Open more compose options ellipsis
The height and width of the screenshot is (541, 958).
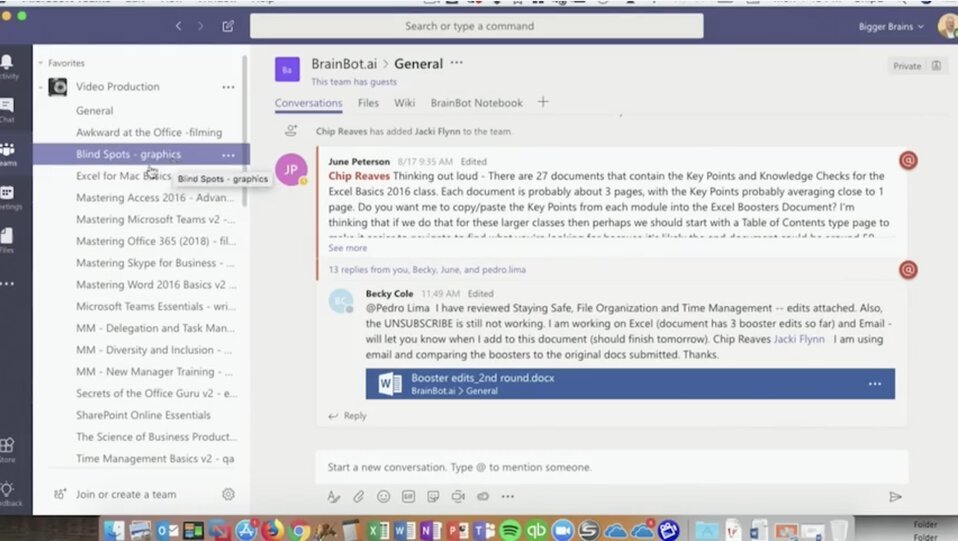pyautogui.click(x=508, y=496)
